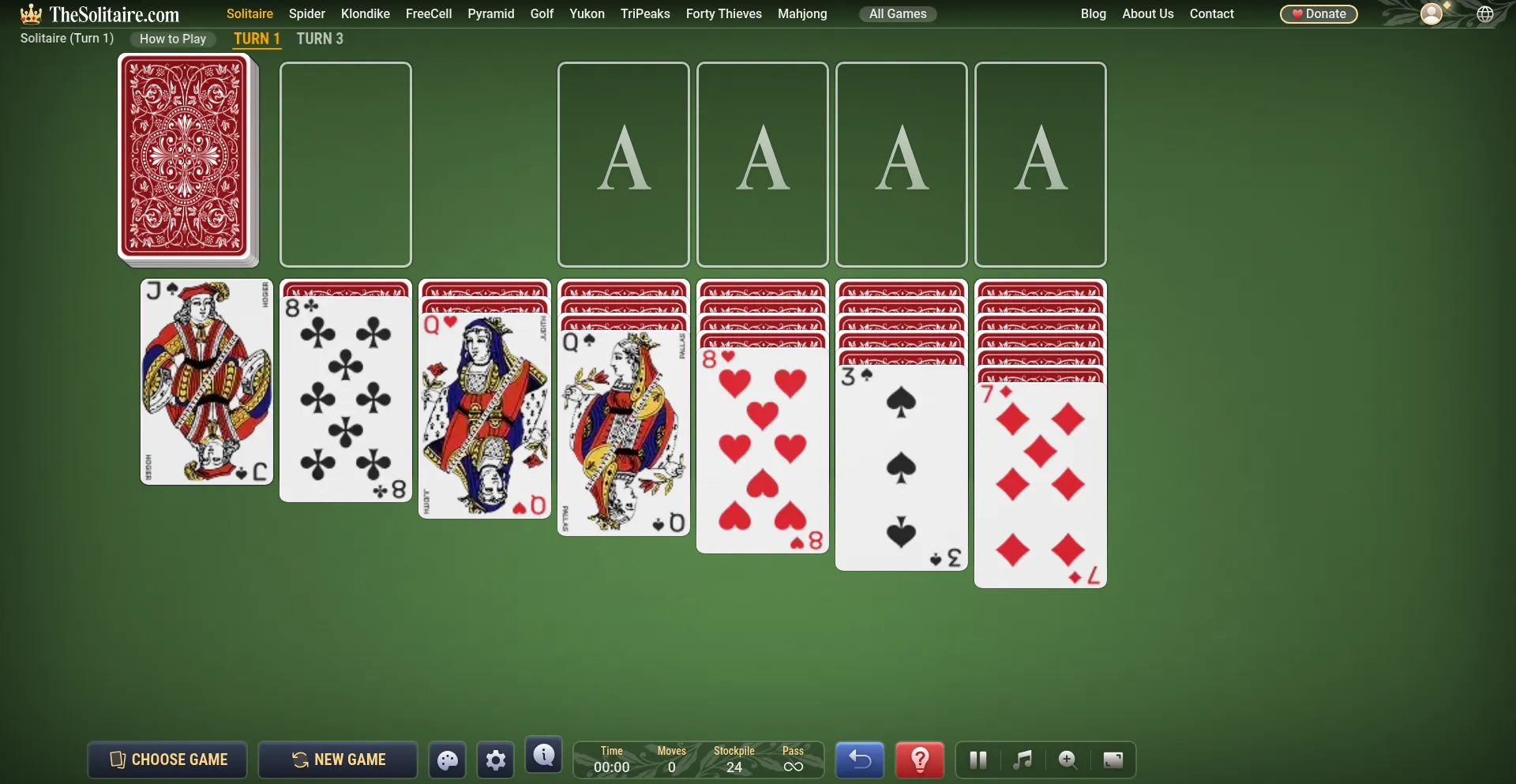This screenshot has width=1516, height=784.
Task: Switch to Turn 3 mode
Action: (320, 39)
